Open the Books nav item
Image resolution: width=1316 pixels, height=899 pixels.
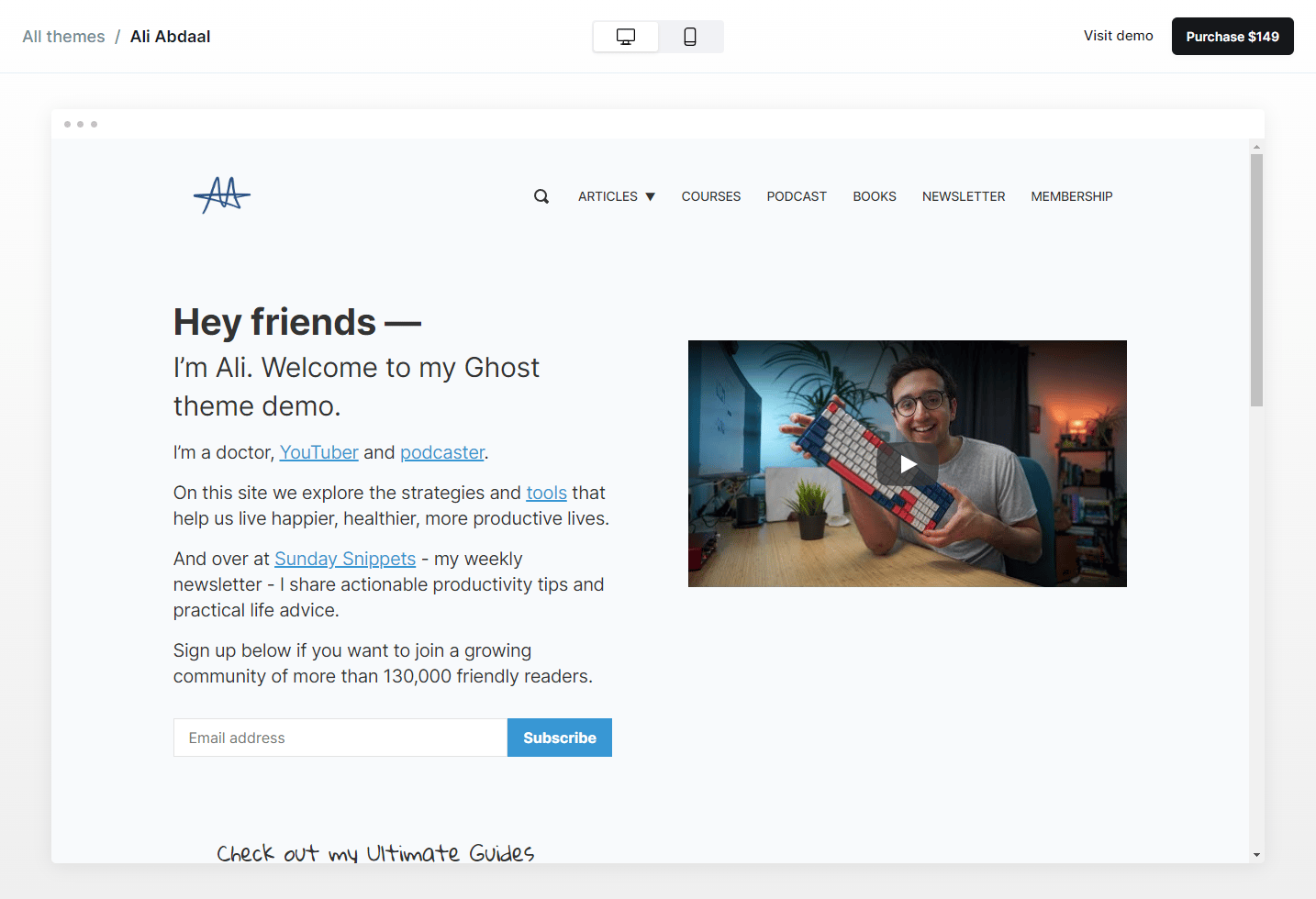(x=875, y=196)
